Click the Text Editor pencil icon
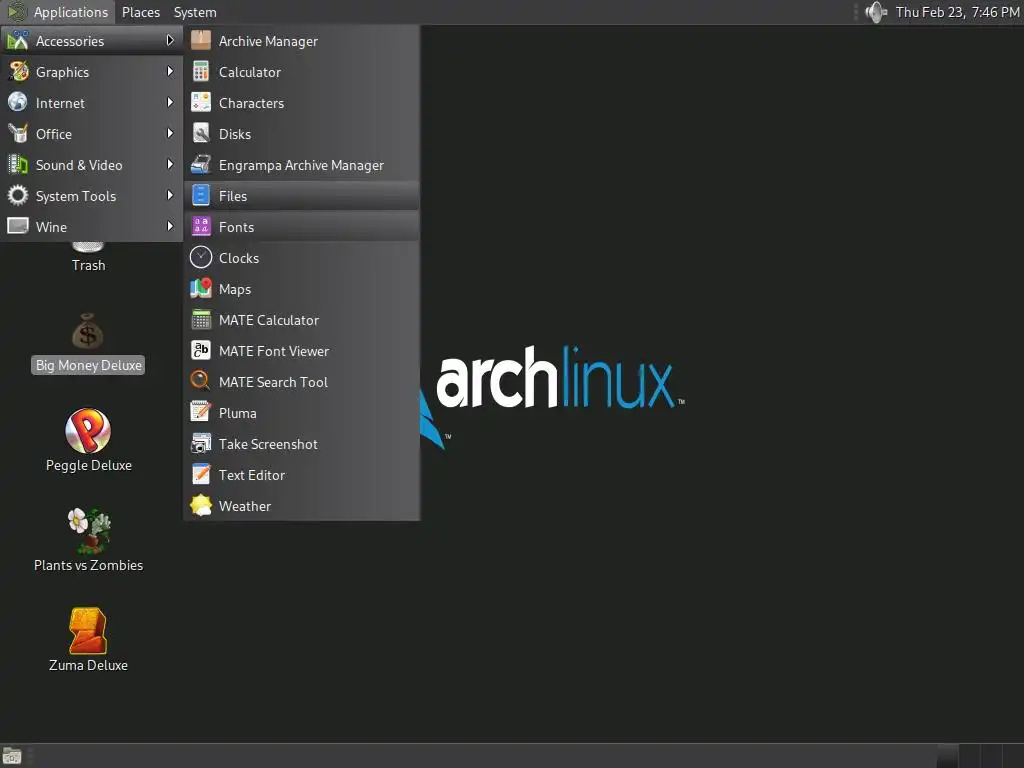Viewport: 1024px width, 768px height. pos(201,475)
